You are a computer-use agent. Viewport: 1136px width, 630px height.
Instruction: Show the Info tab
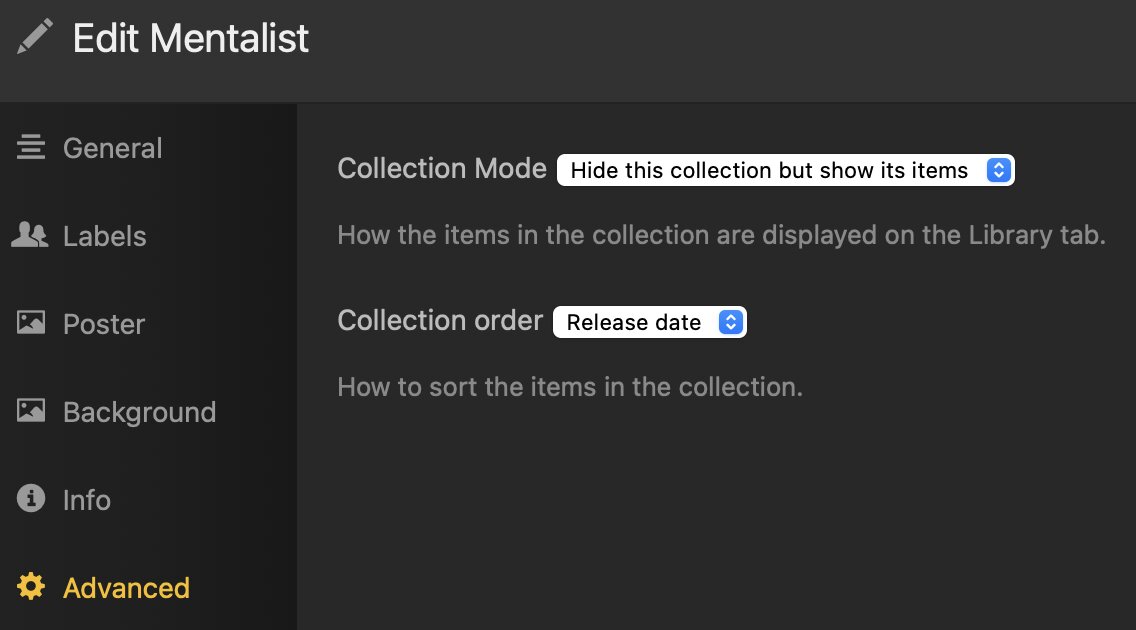pyautogui.click(x=86, y=500)
